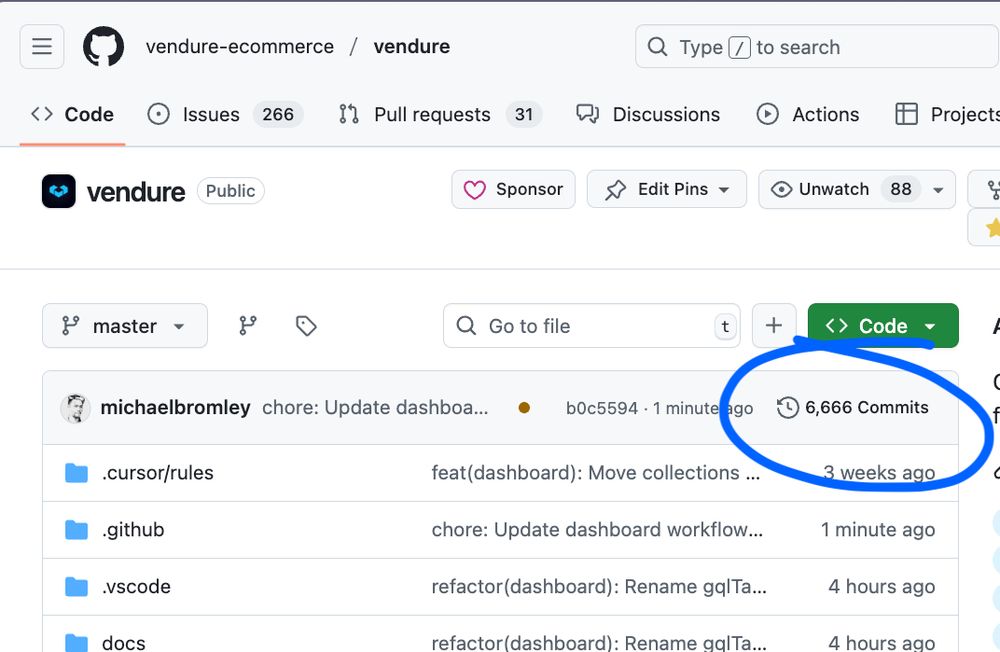Click the .cursor/rules folder icon
Viewport: 1000px width, 652px height.
click(77, 473)
